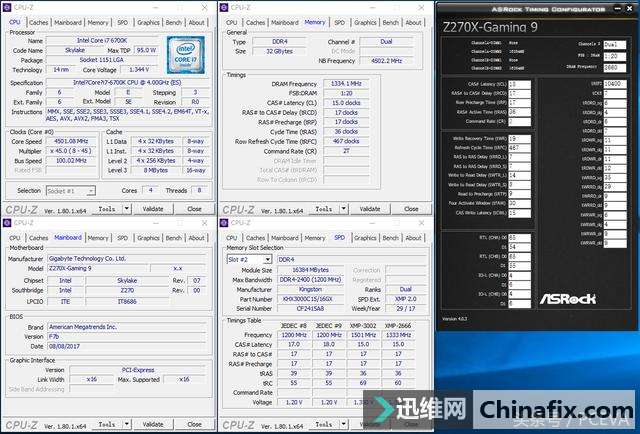Open Memory tab in the Mainboard window
The image size is (640, 434).
(98, 238)
